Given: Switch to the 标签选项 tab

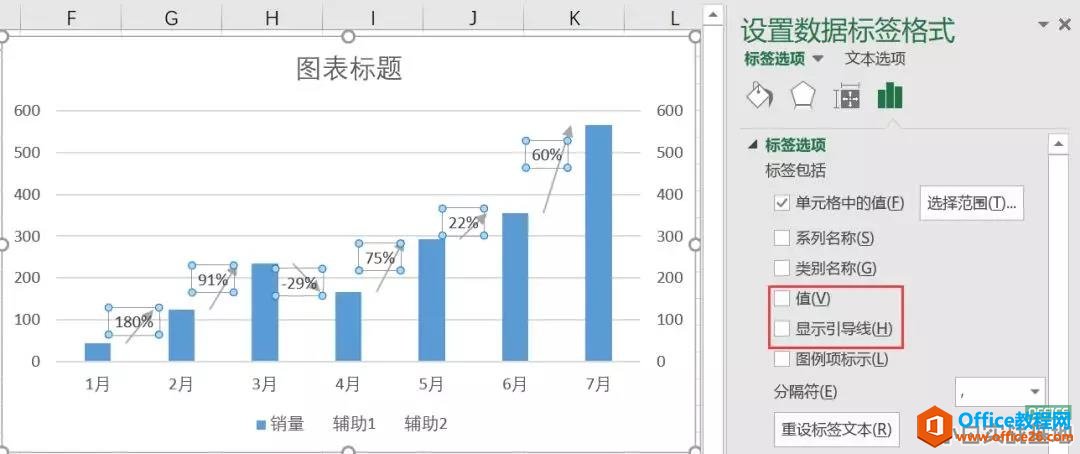Looking at the screenshot, I should 774,59.
